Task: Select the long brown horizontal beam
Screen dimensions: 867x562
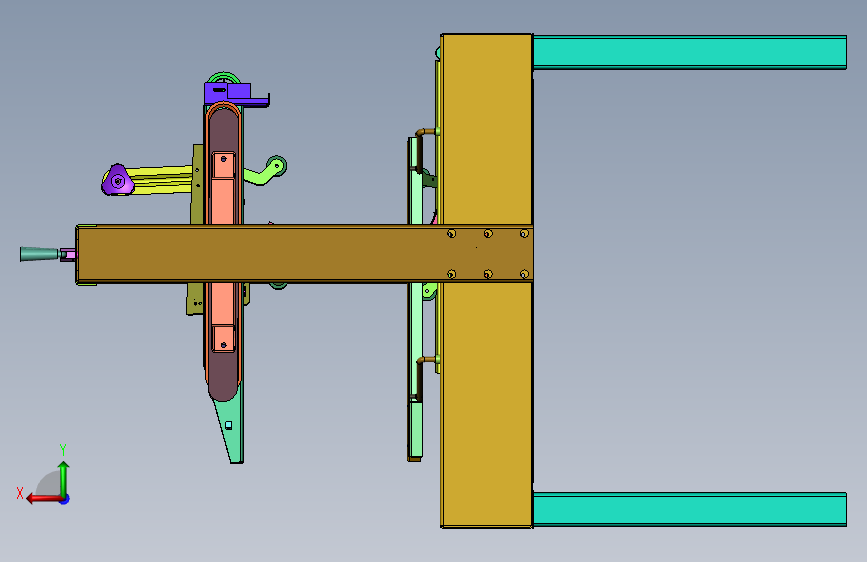Action: click(x=304, y=254)
